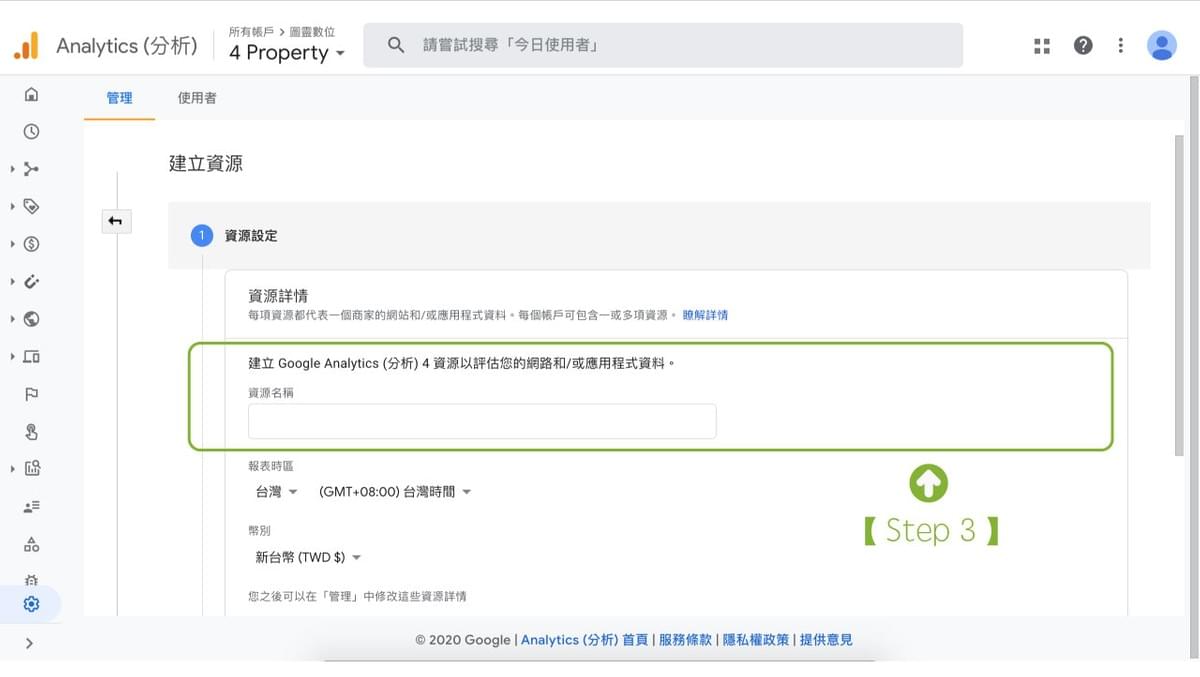Click the 資源名稱 input field
Image resolution: width=1200 pixels, height=677 pixels.
point(482,421)
